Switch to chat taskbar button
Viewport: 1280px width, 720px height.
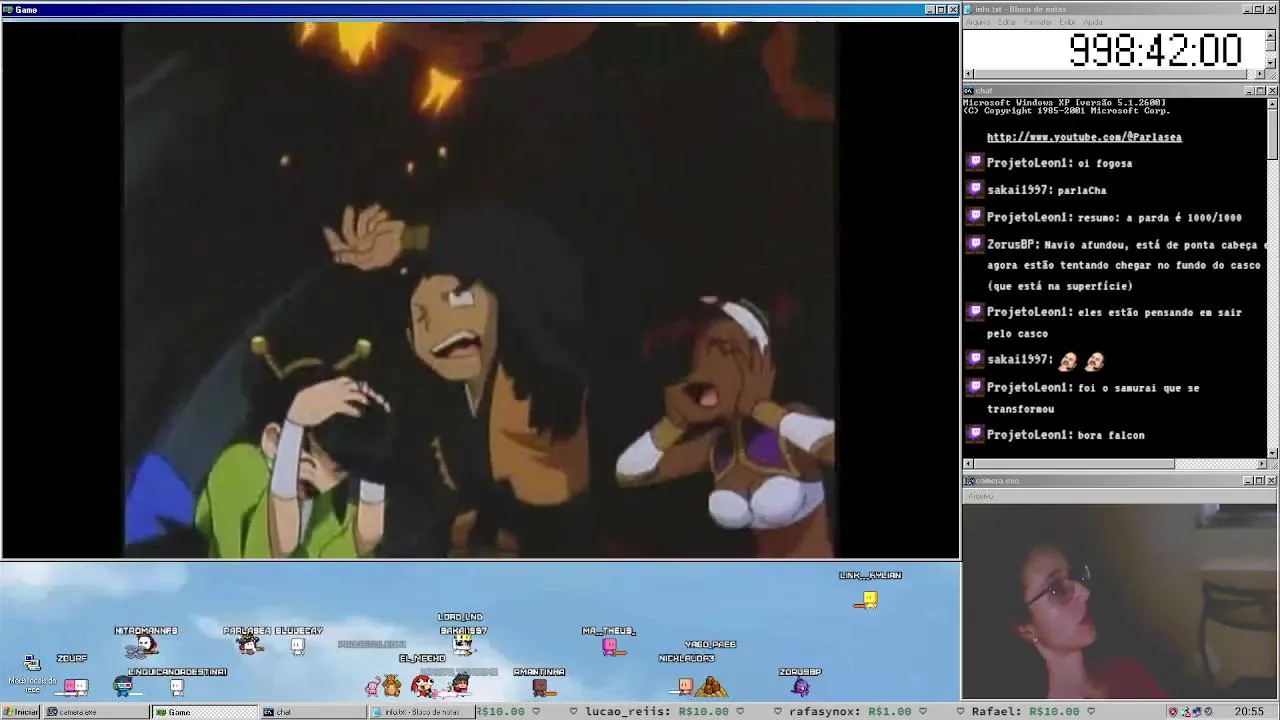click(312, 712)
